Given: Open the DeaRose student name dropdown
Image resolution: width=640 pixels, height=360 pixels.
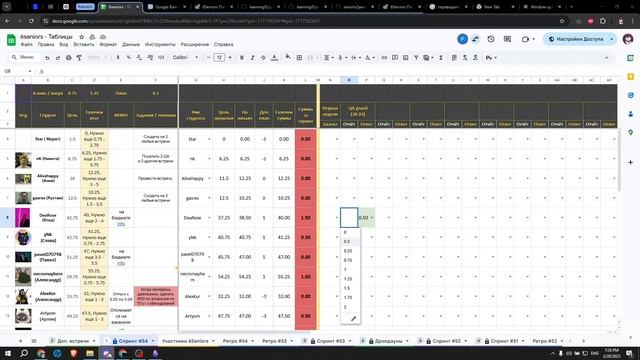Looking at the screenshot, I should [x=209, y=218].
